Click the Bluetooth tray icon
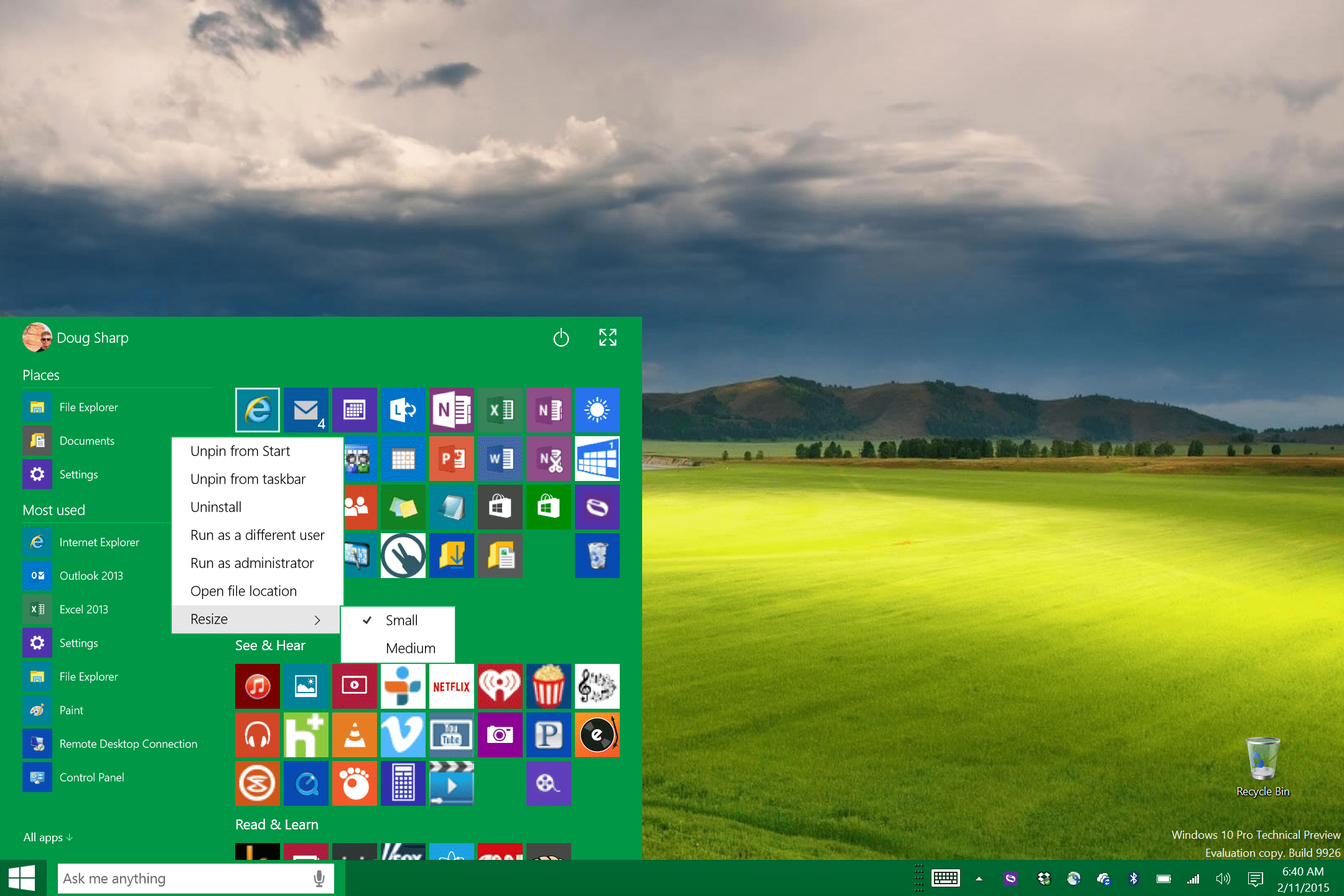The width and height of the screenshot is (1344, 896). pos(1133,879)
